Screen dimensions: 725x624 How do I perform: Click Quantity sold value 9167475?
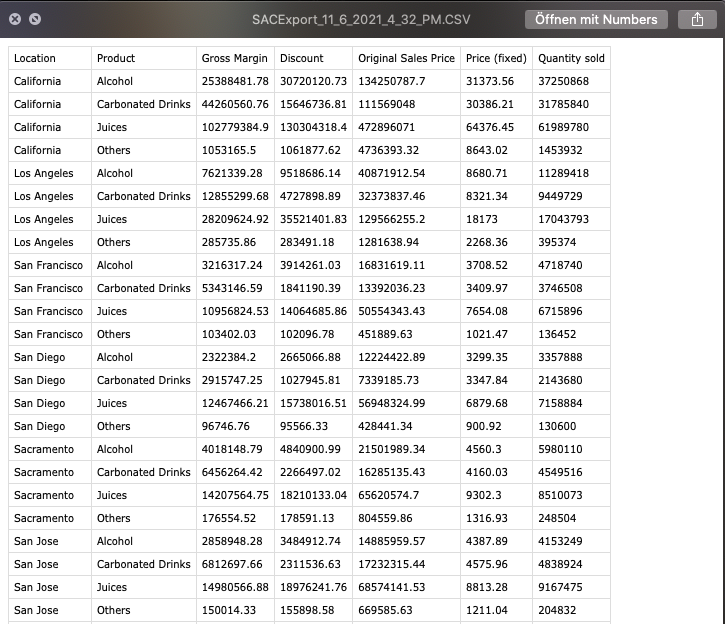pos(560,587)
